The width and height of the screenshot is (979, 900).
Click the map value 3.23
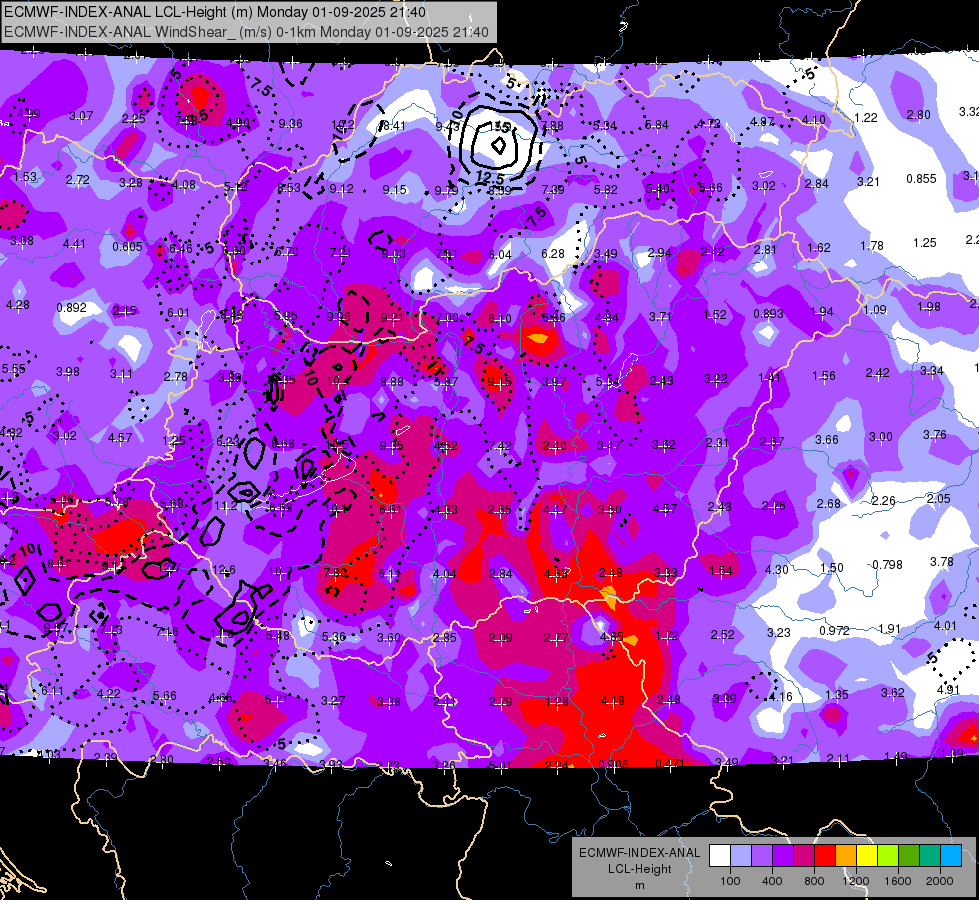click(779, 633)
